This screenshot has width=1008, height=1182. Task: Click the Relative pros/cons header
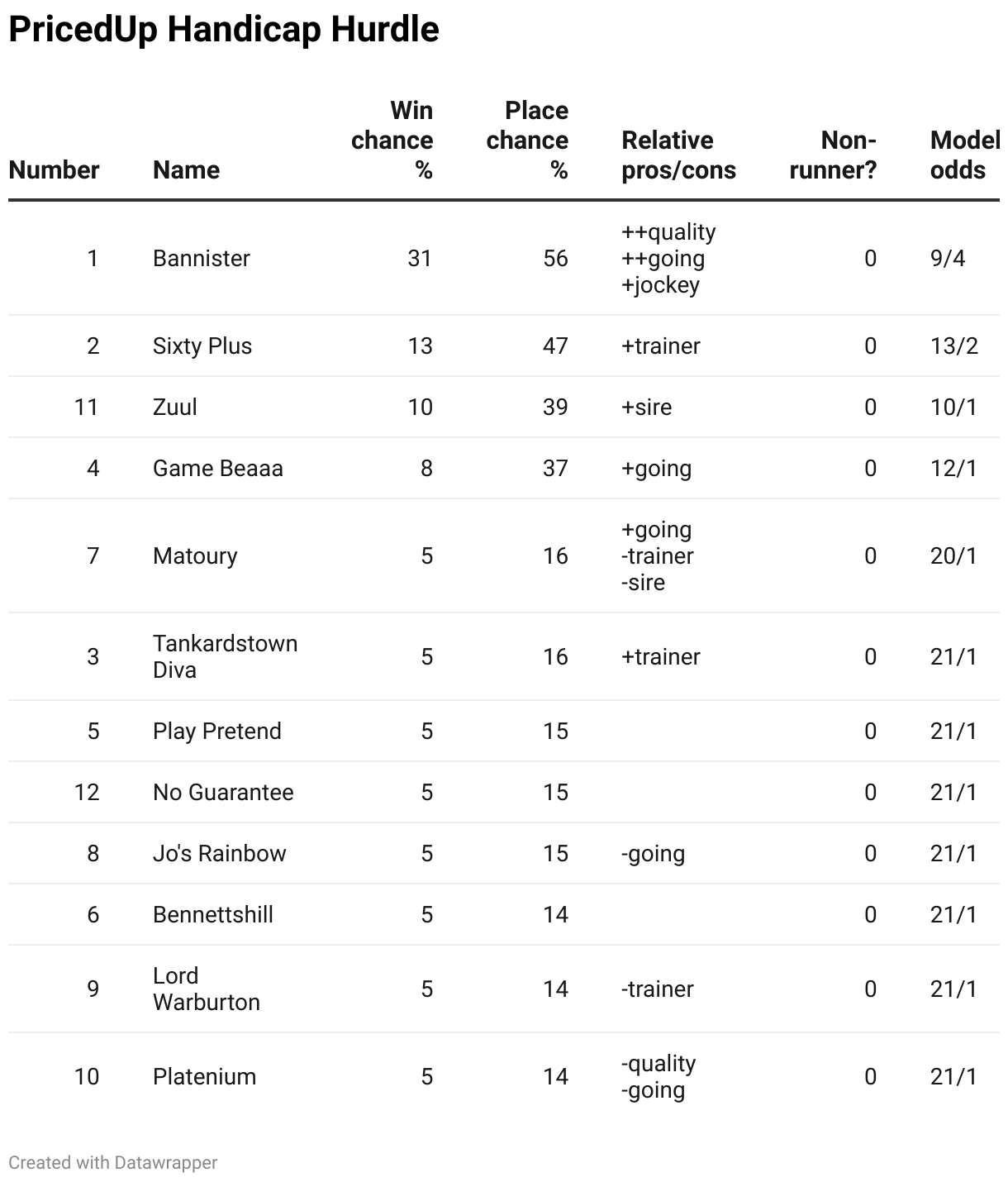678,155
